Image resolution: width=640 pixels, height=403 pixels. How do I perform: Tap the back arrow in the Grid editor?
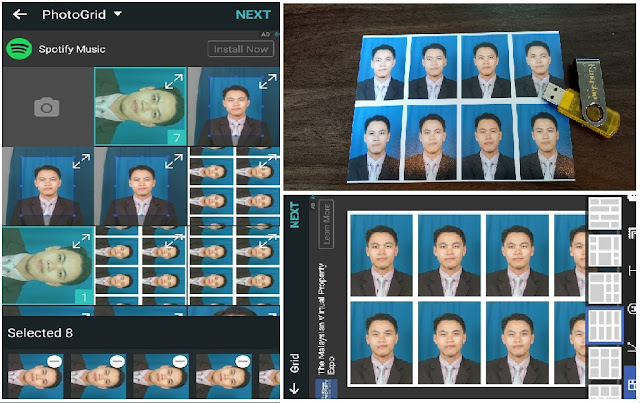pos(294,388)
